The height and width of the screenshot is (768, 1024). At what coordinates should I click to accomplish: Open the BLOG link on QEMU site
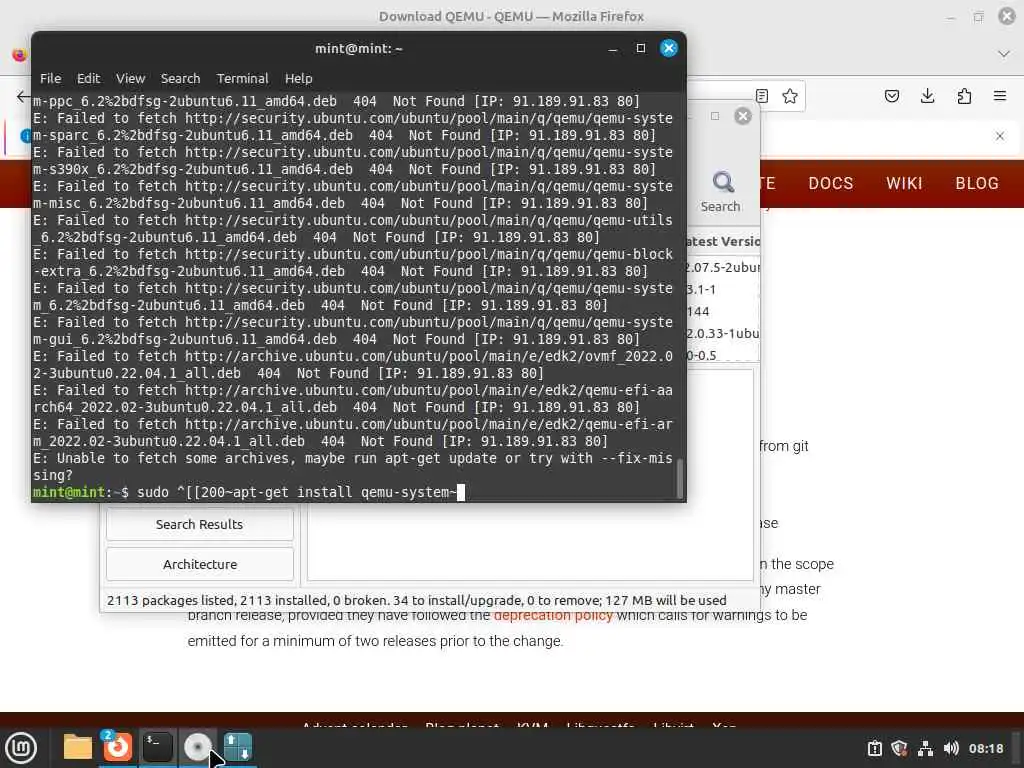[977, 184]
